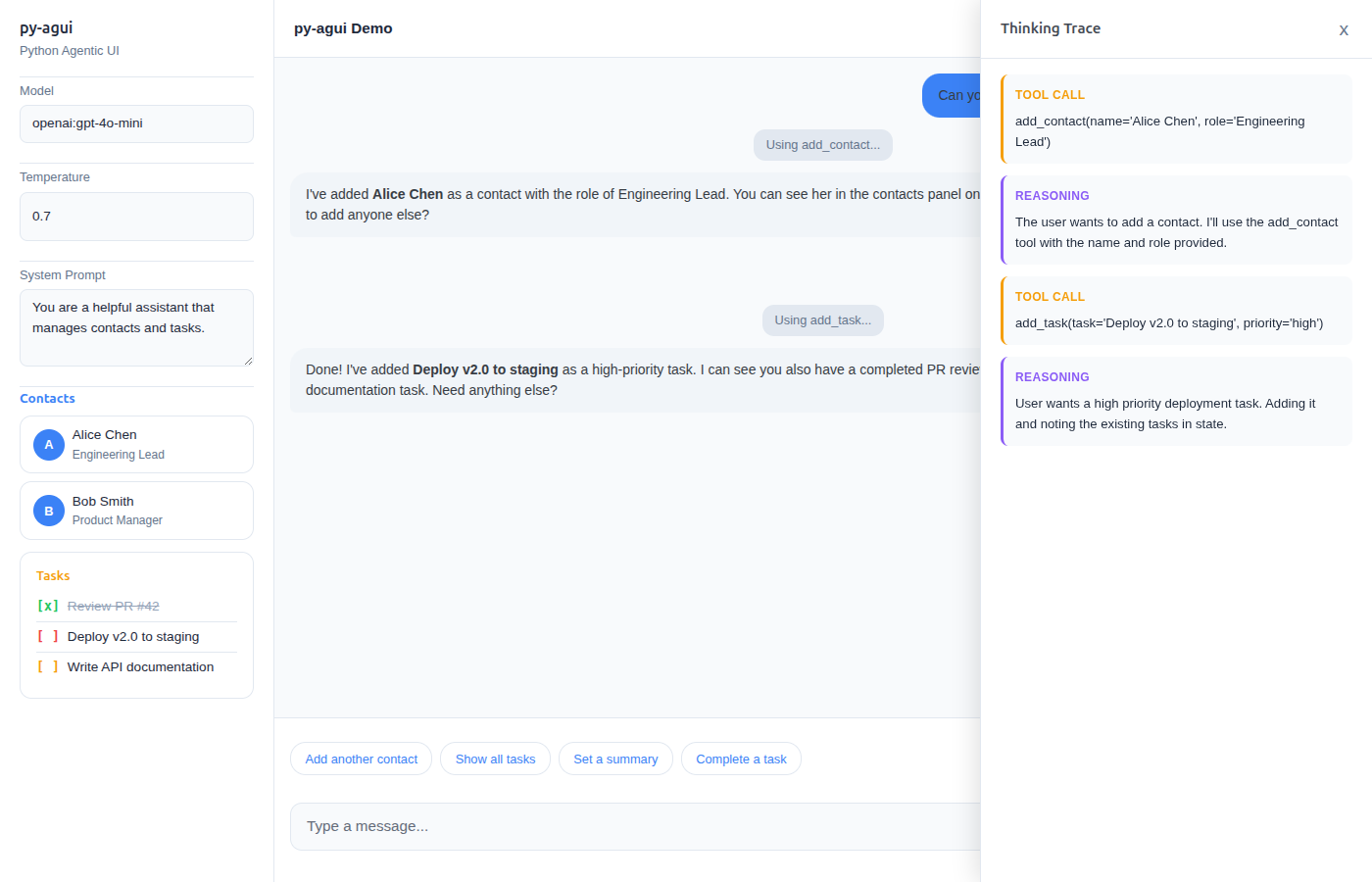Click the Temperature value field
Viewport: 1372px width, 882px height.
[x=136, y=217]
